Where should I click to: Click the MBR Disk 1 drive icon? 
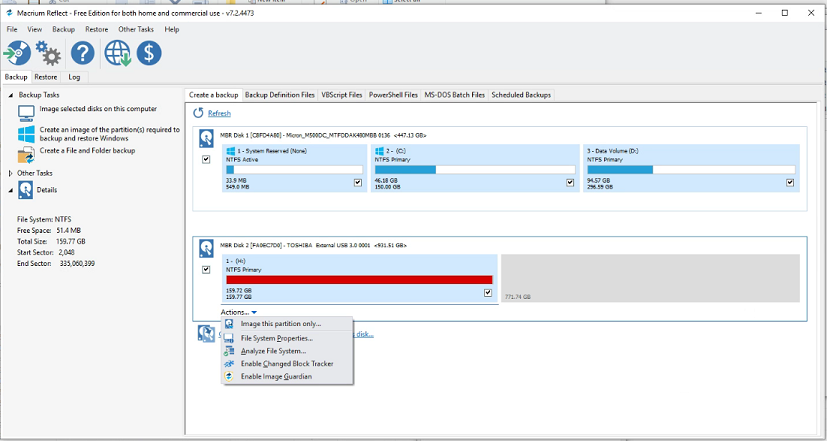point(206,138)
